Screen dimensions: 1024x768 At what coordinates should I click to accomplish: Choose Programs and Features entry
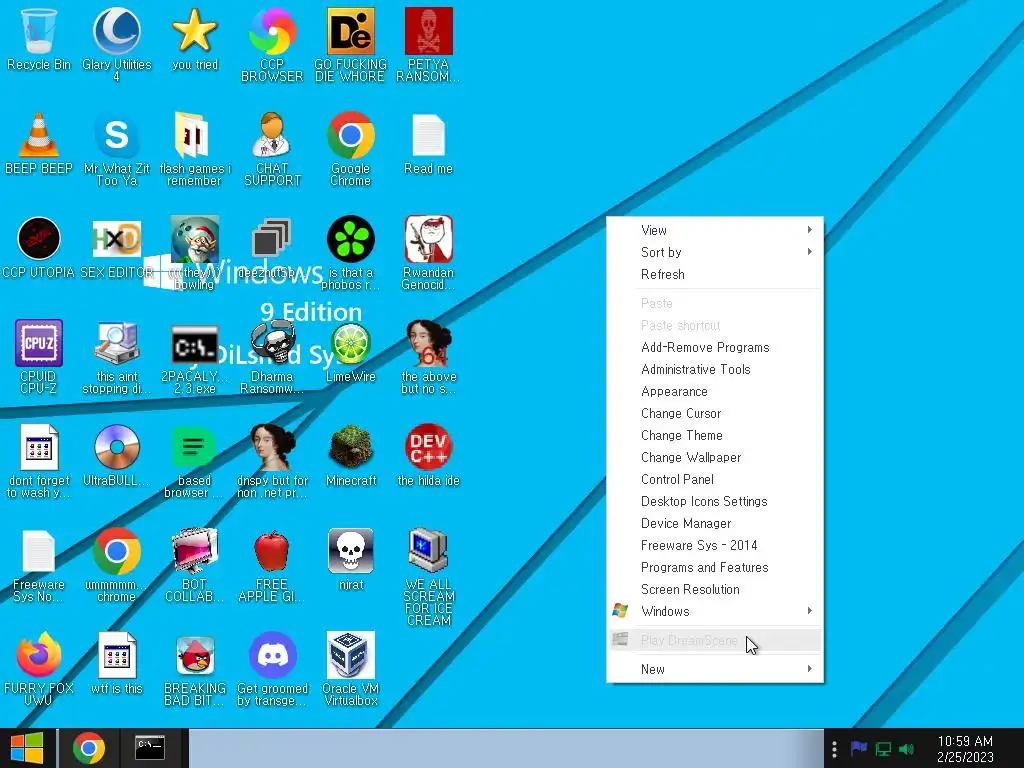click(714, 568)
